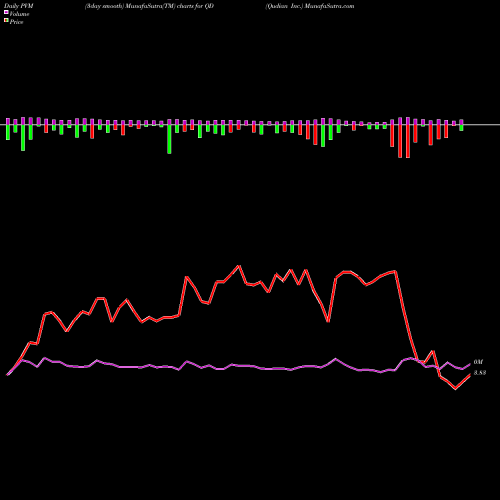Click the '(3day smooth) MunafaSutra(TM) charts for QD' heading
The height and width of the screenshot is (500, 500).
pyautogui.click(x=149, y=6)
